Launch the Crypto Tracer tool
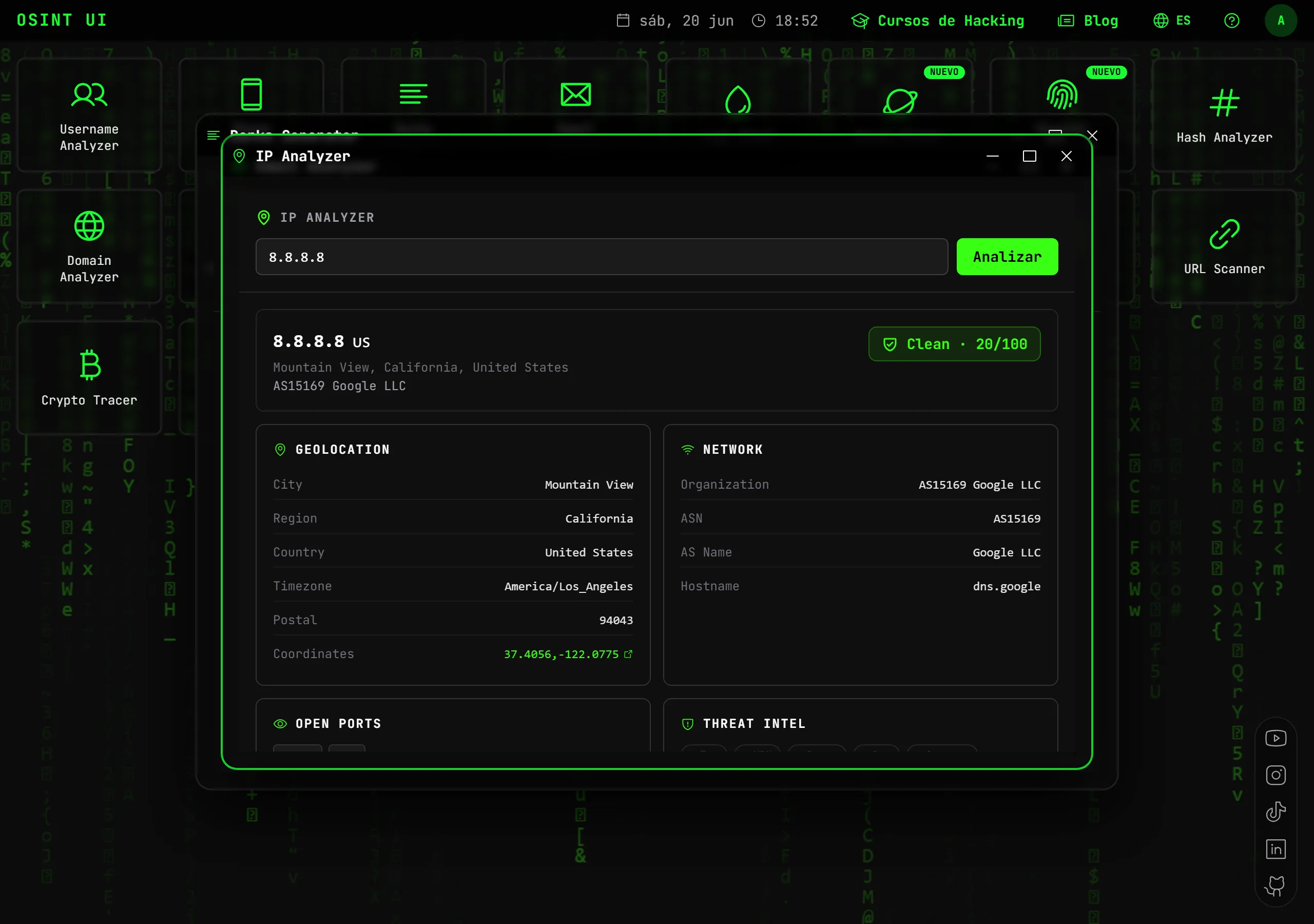1314x924 pixels. (89, 377)
